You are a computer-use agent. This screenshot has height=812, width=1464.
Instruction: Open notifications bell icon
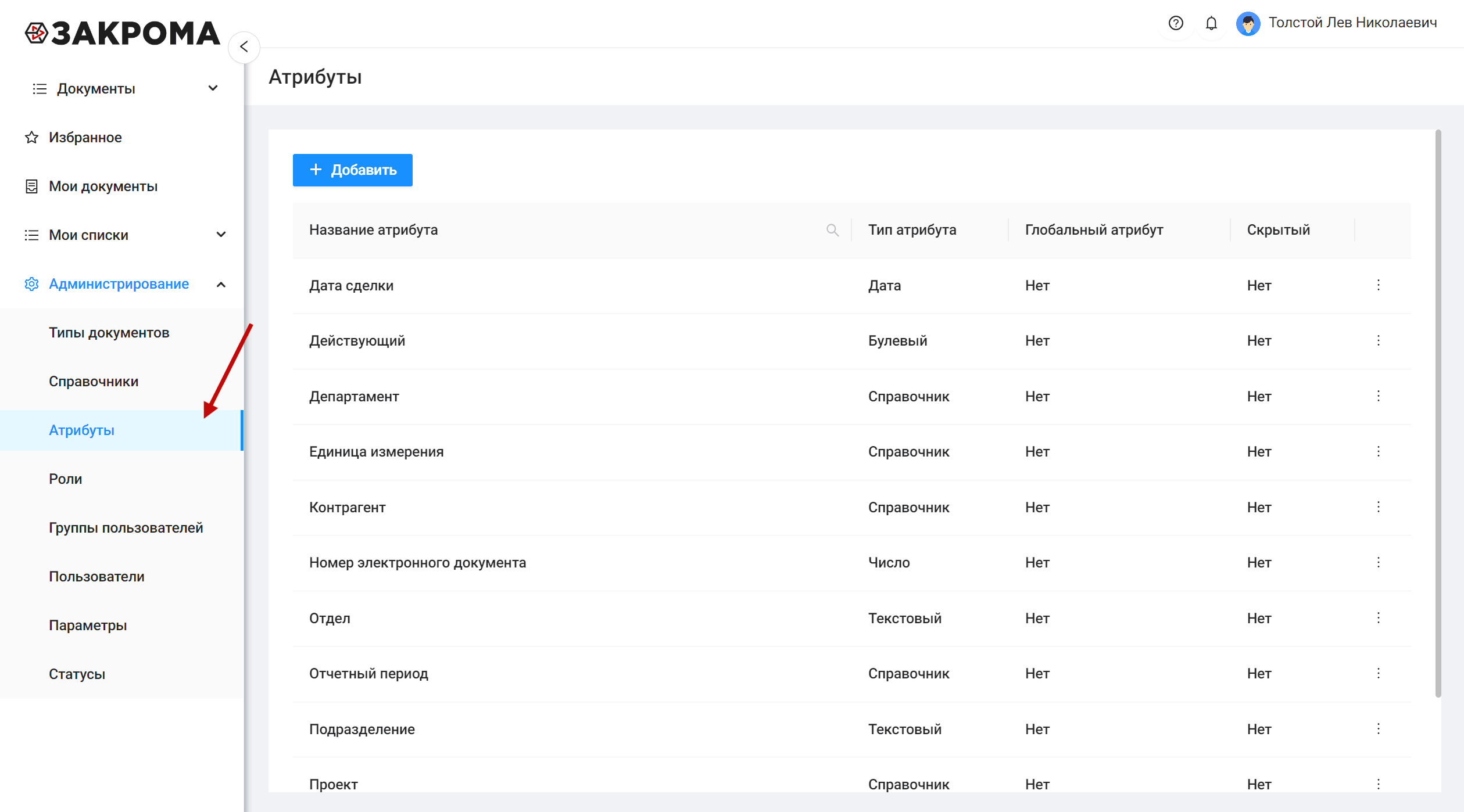pos(1211,23)
